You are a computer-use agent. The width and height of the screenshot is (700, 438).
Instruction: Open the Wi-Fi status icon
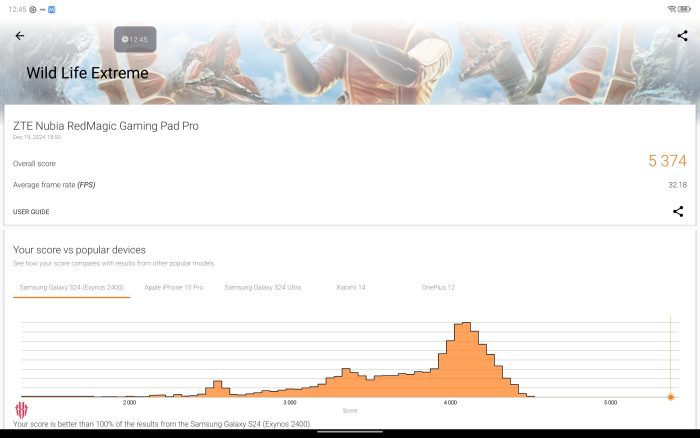point(671,9)
